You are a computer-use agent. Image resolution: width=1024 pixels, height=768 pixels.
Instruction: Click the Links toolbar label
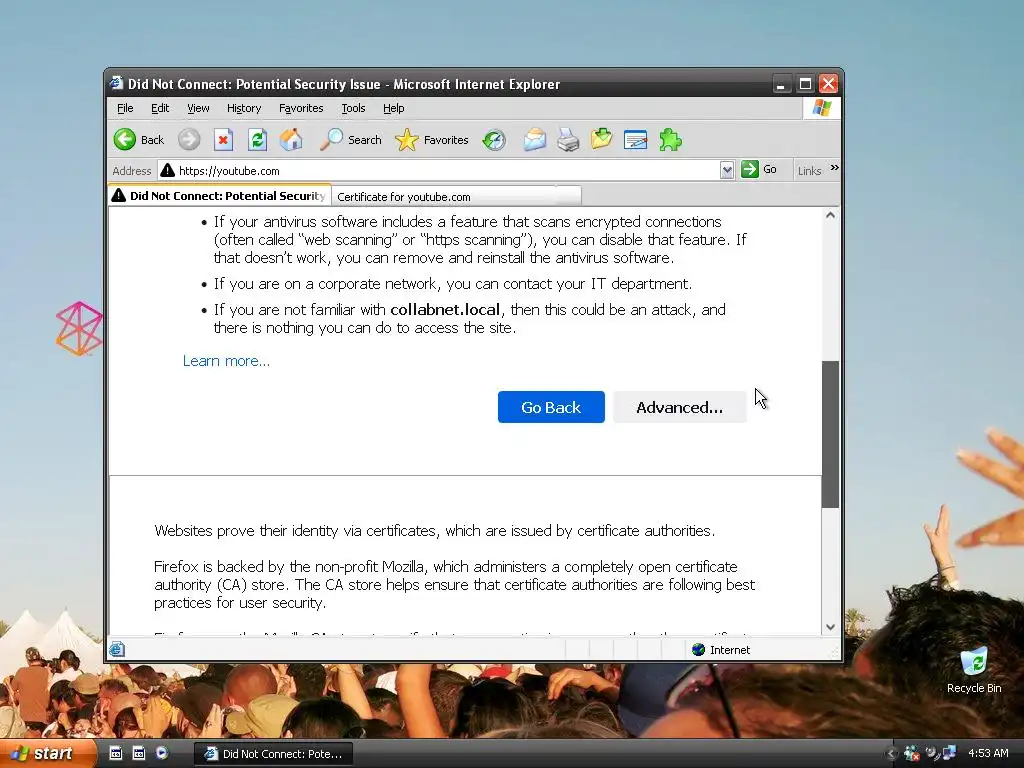click(809, 170)
